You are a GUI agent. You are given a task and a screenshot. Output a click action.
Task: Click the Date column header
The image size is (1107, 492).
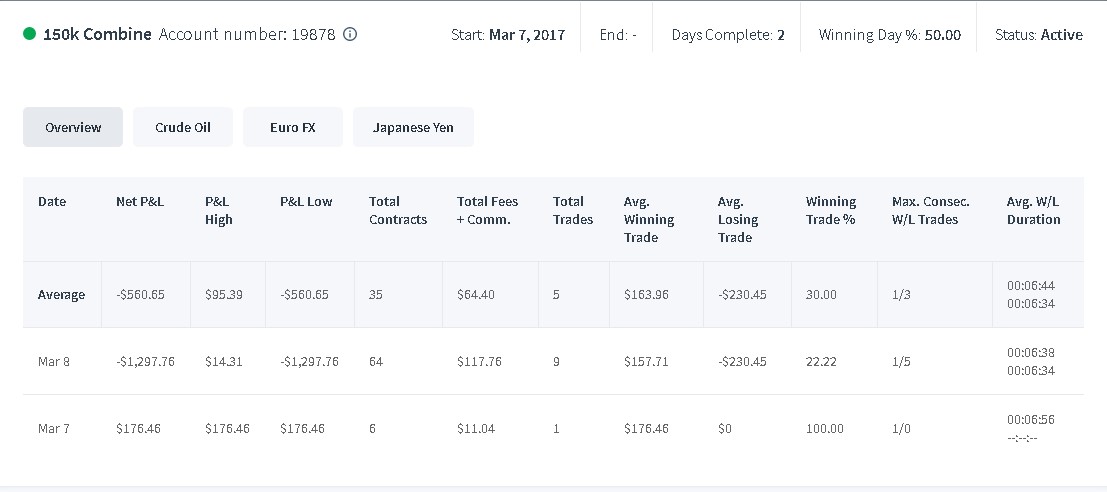52,202
